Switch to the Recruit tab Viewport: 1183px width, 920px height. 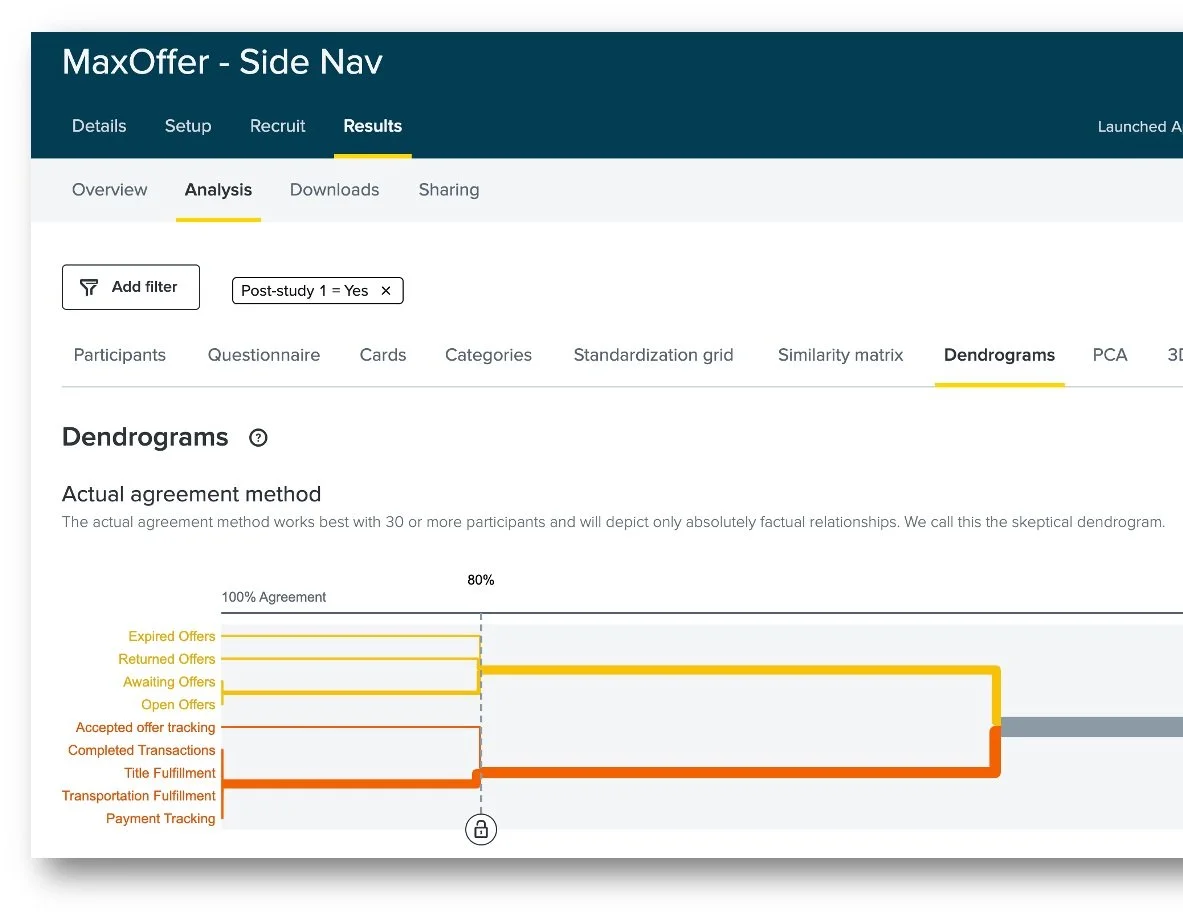click(x=278, y=126)
